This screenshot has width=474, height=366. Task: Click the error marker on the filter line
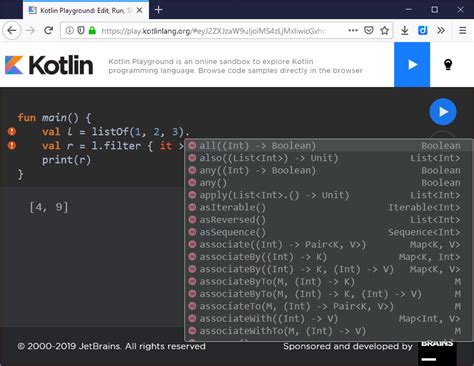12,145
